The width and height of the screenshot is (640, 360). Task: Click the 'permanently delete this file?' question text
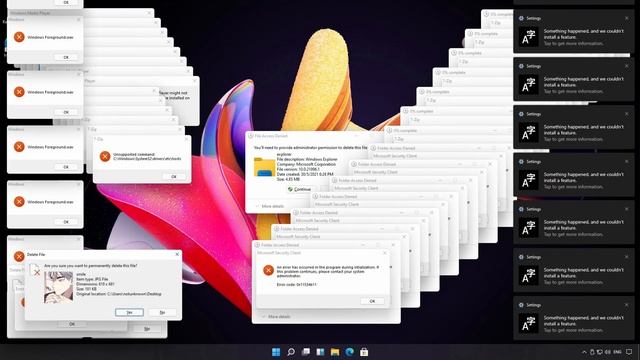click(x=91, y=266)
